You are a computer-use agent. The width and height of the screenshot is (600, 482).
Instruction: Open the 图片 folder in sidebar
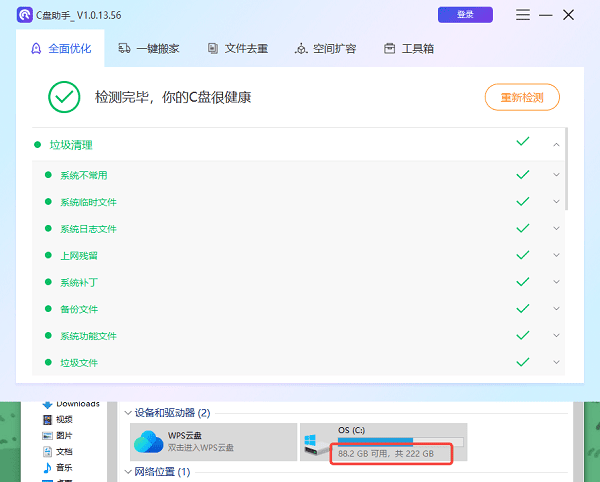pos(64,436)
